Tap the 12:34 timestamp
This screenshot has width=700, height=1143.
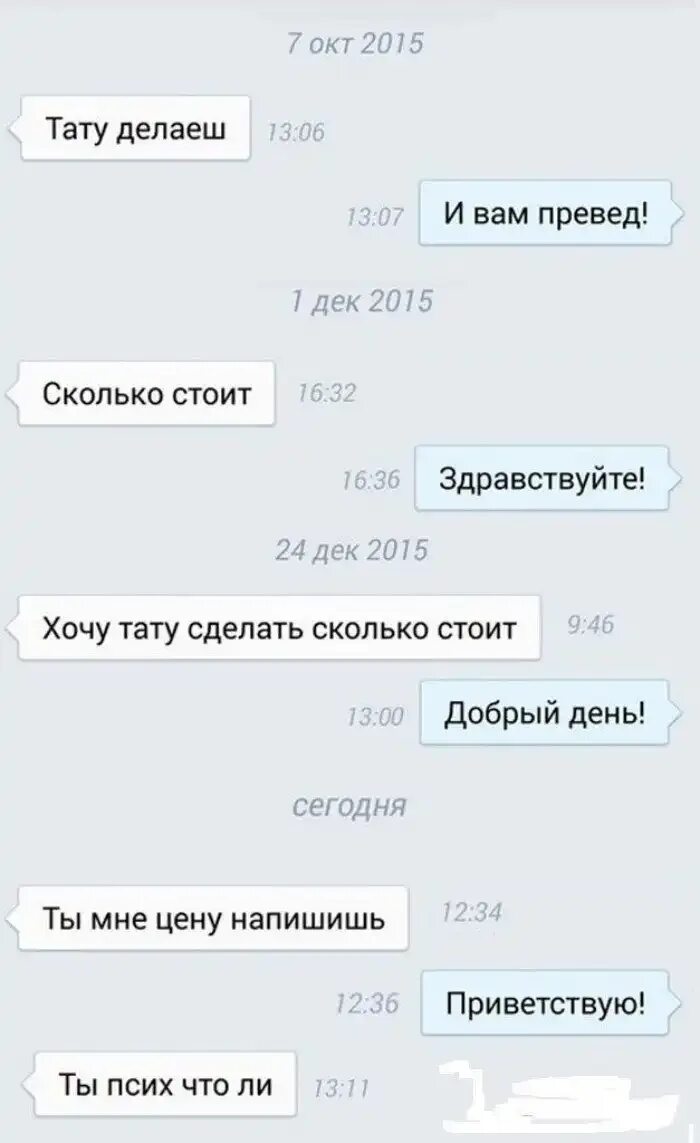[472, 912]
